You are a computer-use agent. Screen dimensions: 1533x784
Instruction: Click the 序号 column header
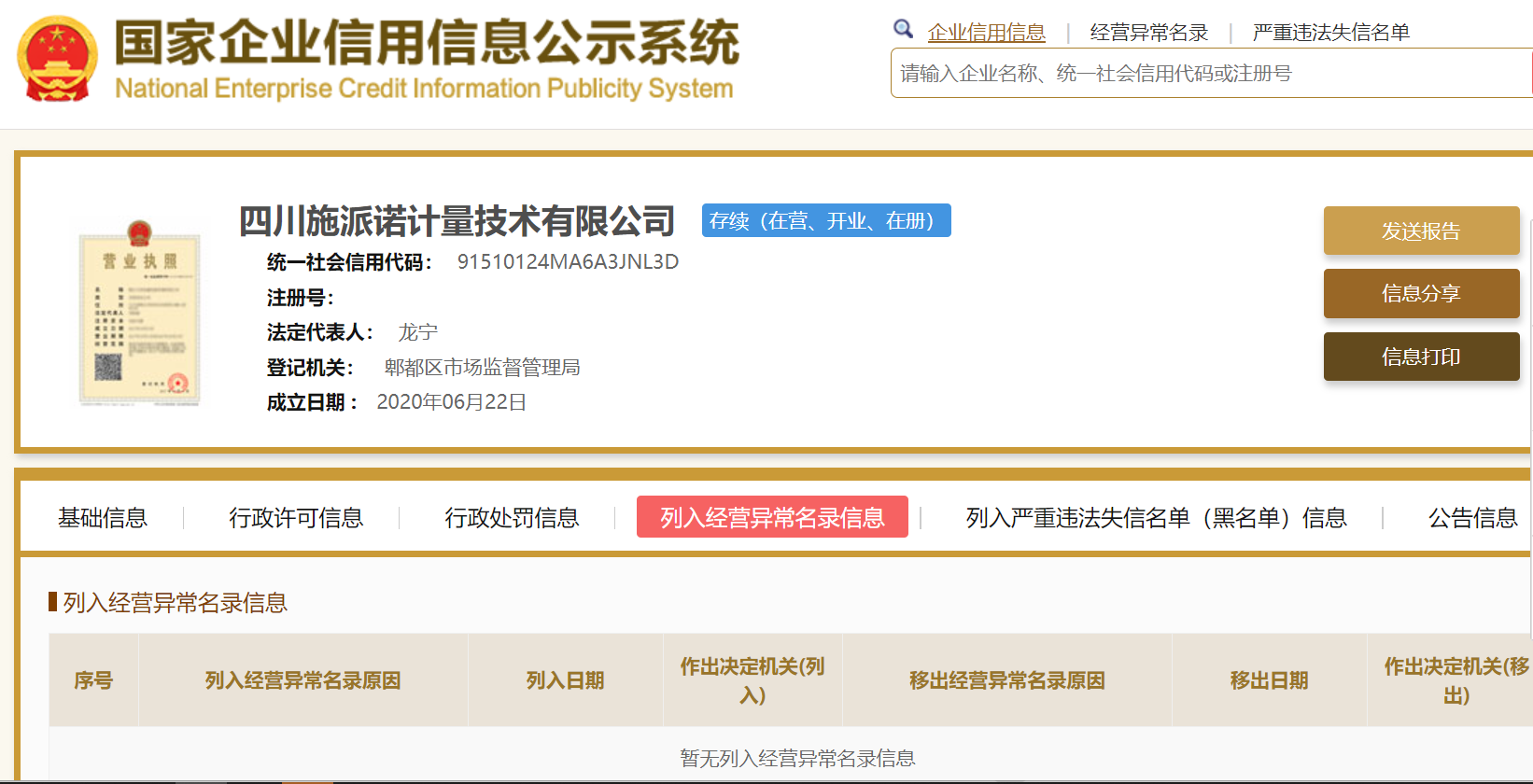tap(93, 680)
